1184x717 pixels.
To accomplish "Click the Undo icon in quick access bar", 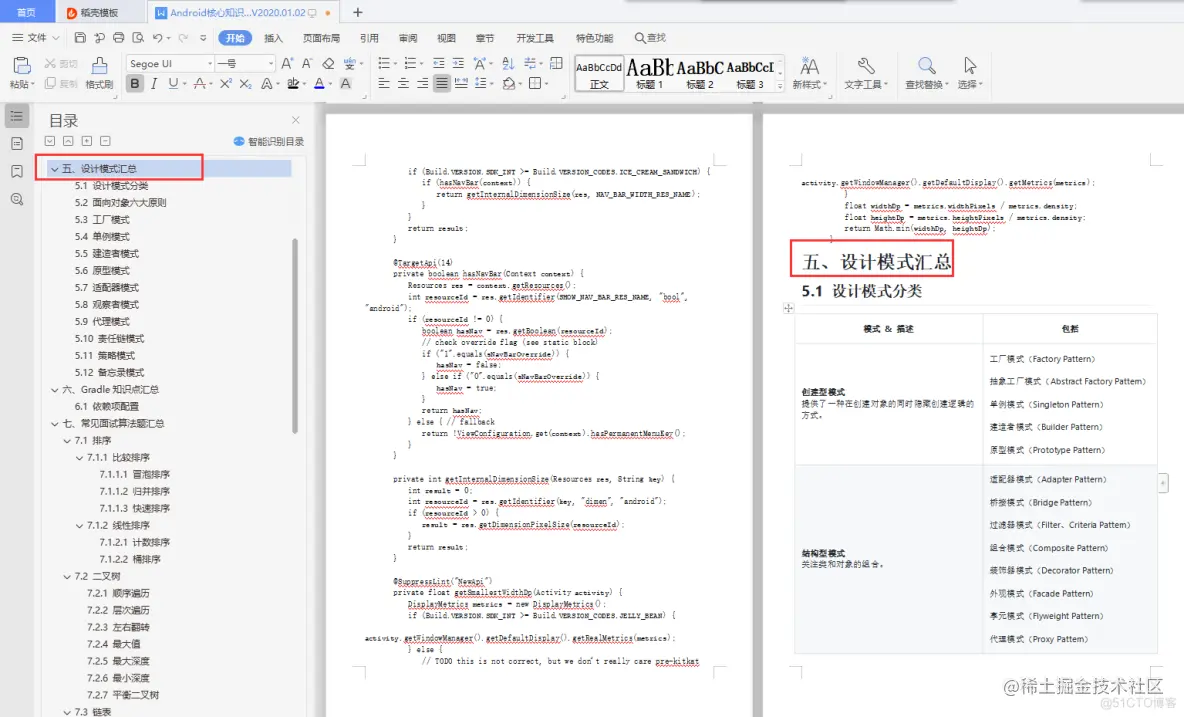I will pyautogui.click(x=158, y=37).
